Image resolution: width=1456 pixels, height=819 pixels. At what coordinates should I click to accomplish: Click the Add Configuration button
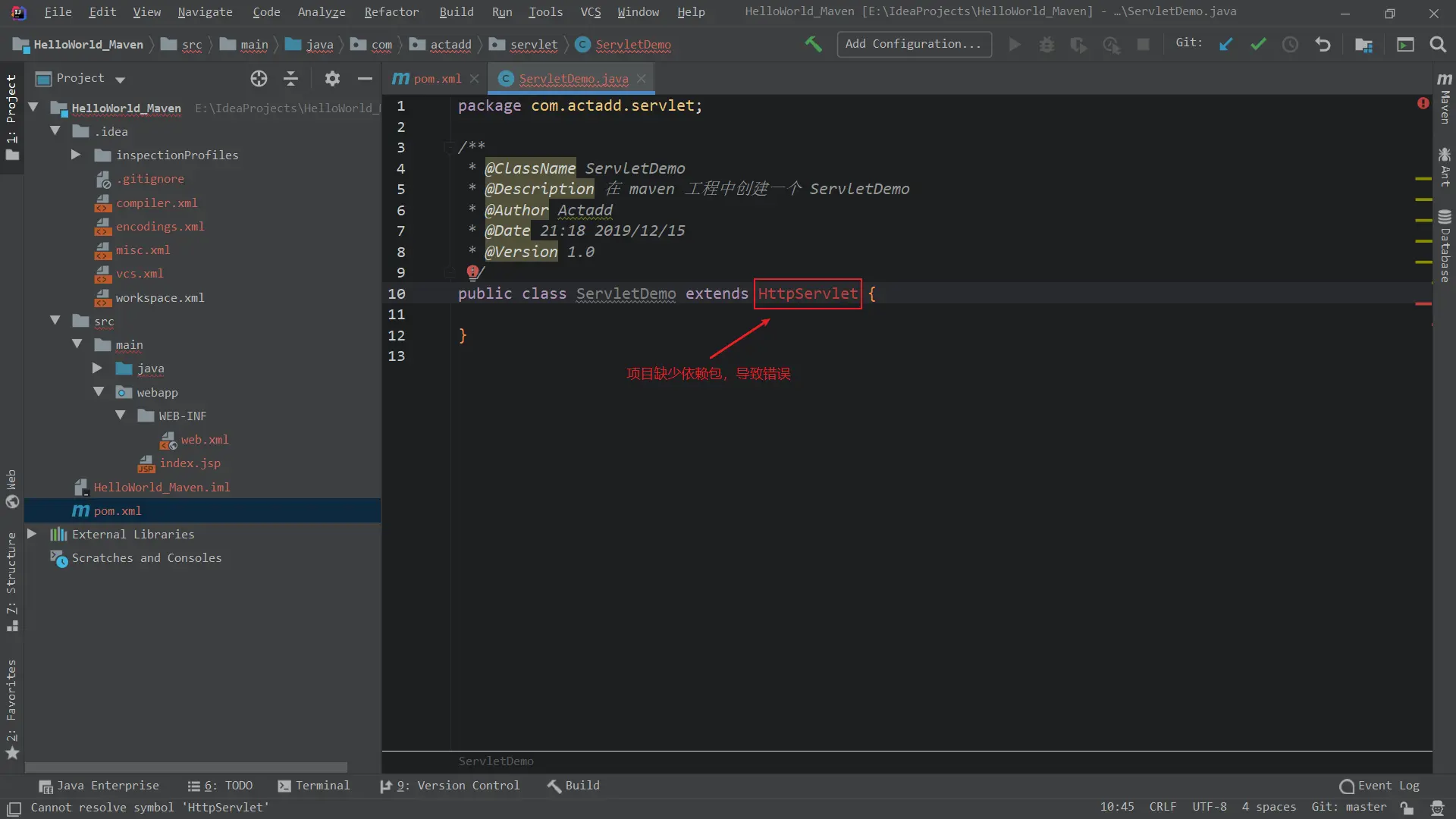click(913, 44)
